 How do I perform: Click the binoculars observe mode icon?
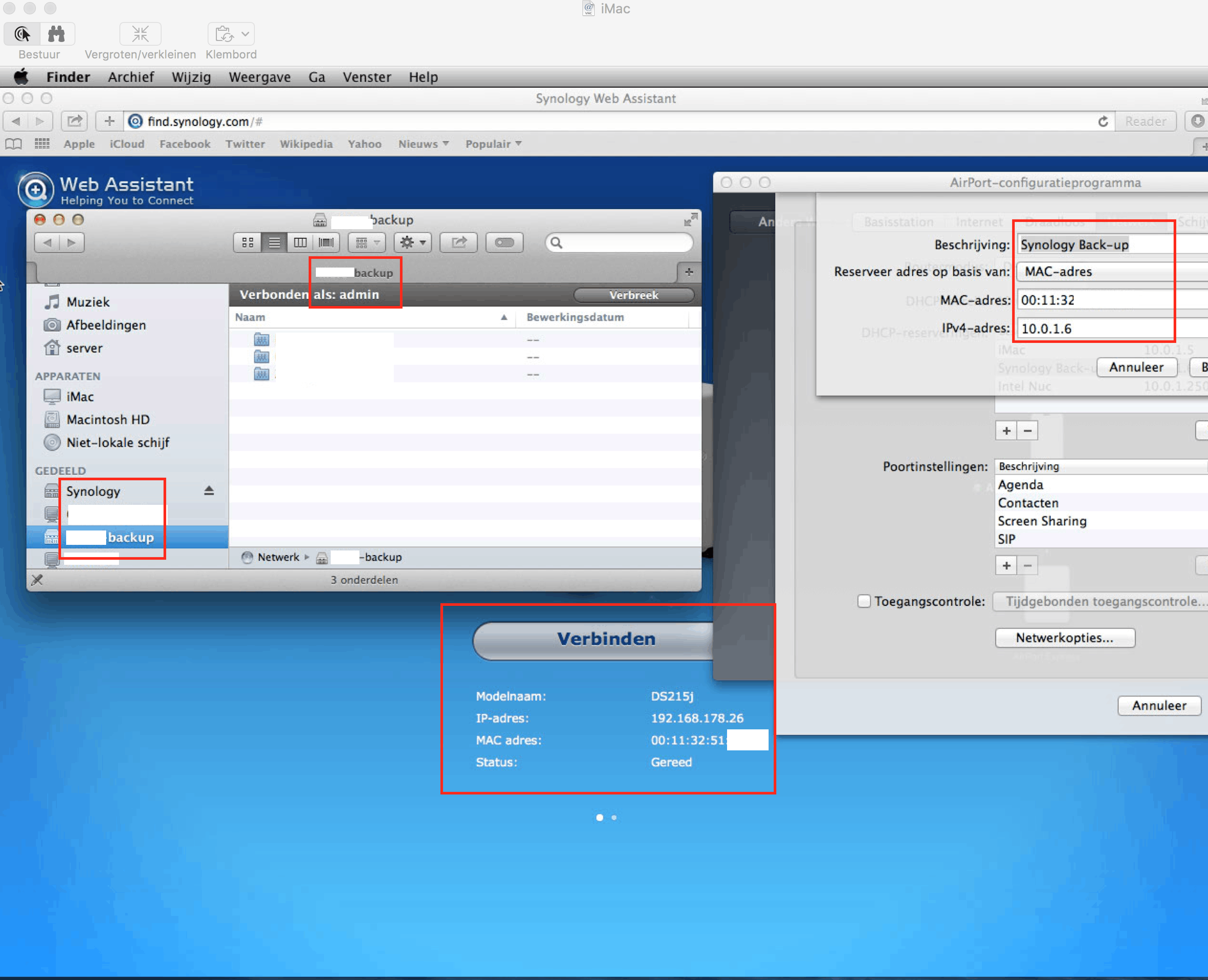tap(56, 34)
